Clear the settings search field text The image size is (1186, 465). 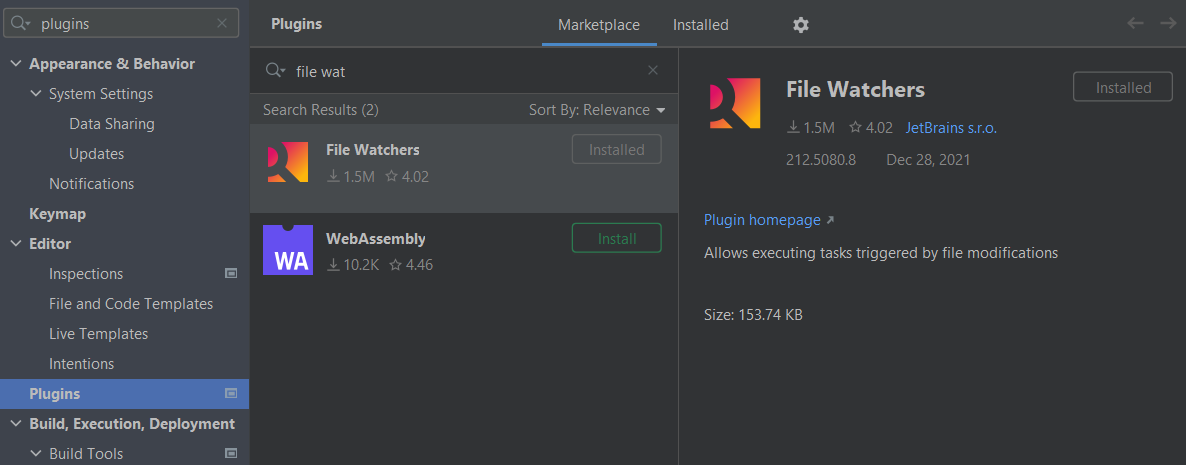point(221,23)
